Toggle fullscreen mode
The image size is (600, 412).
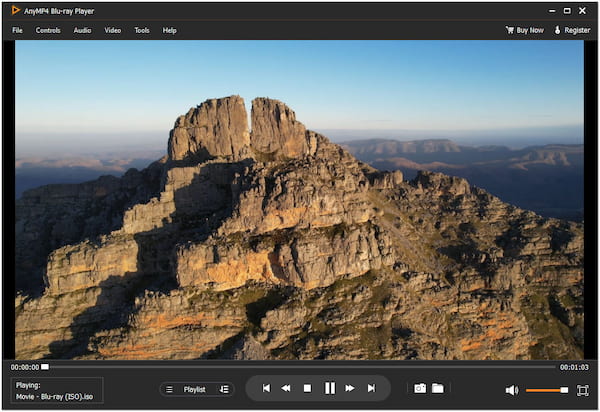click(x=582, y=389)
